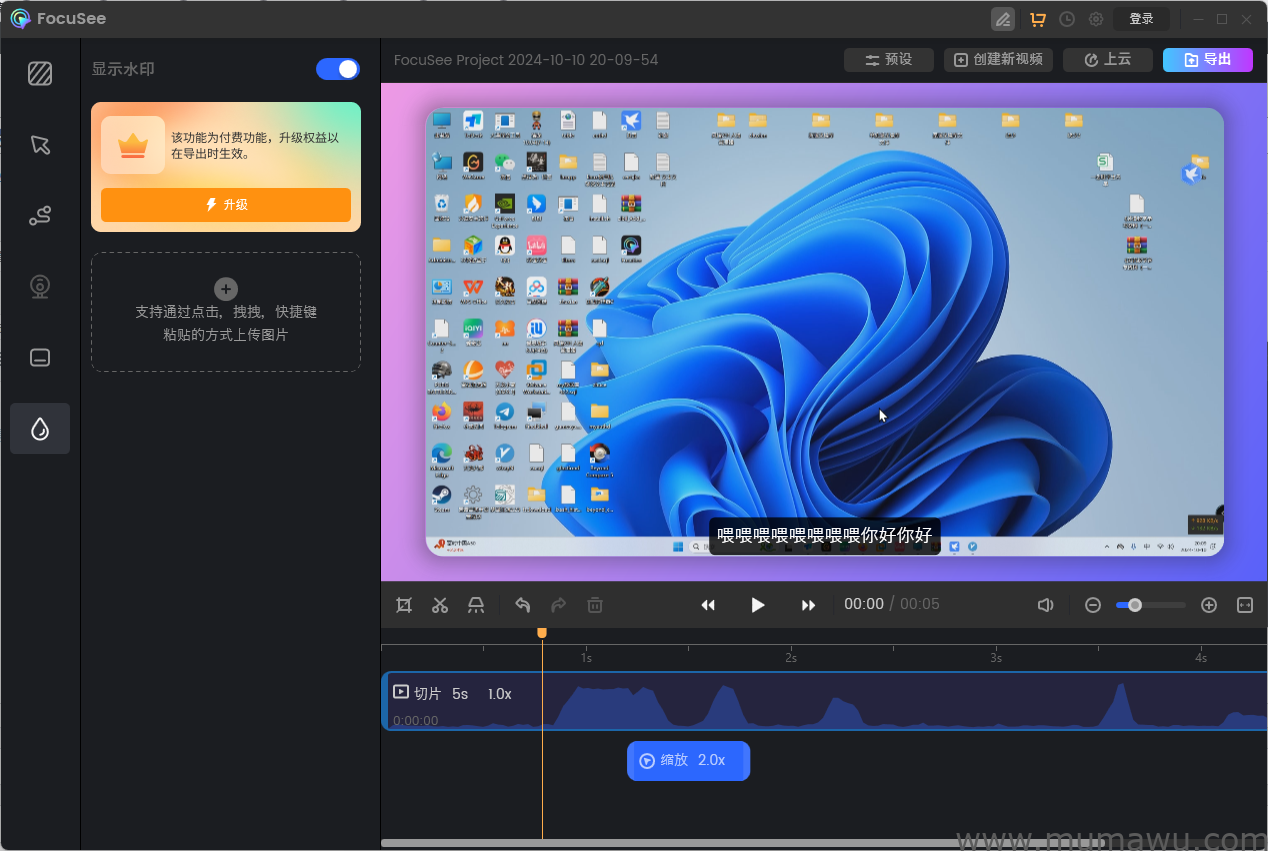Click 创建新视频 to create a new video
This screenshot has width=1268, height=851.
click(x=998, y=59)
